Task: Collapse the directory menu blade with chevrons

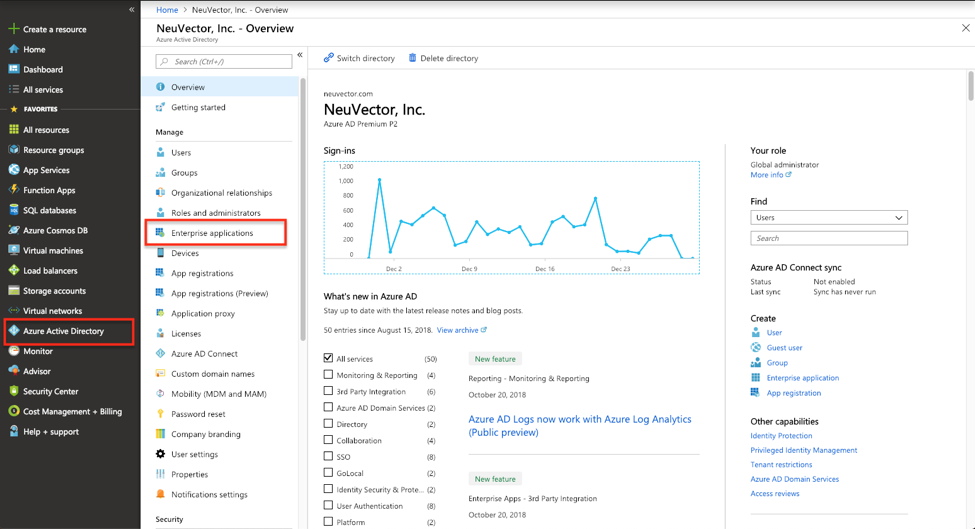Action: point(300,55)
